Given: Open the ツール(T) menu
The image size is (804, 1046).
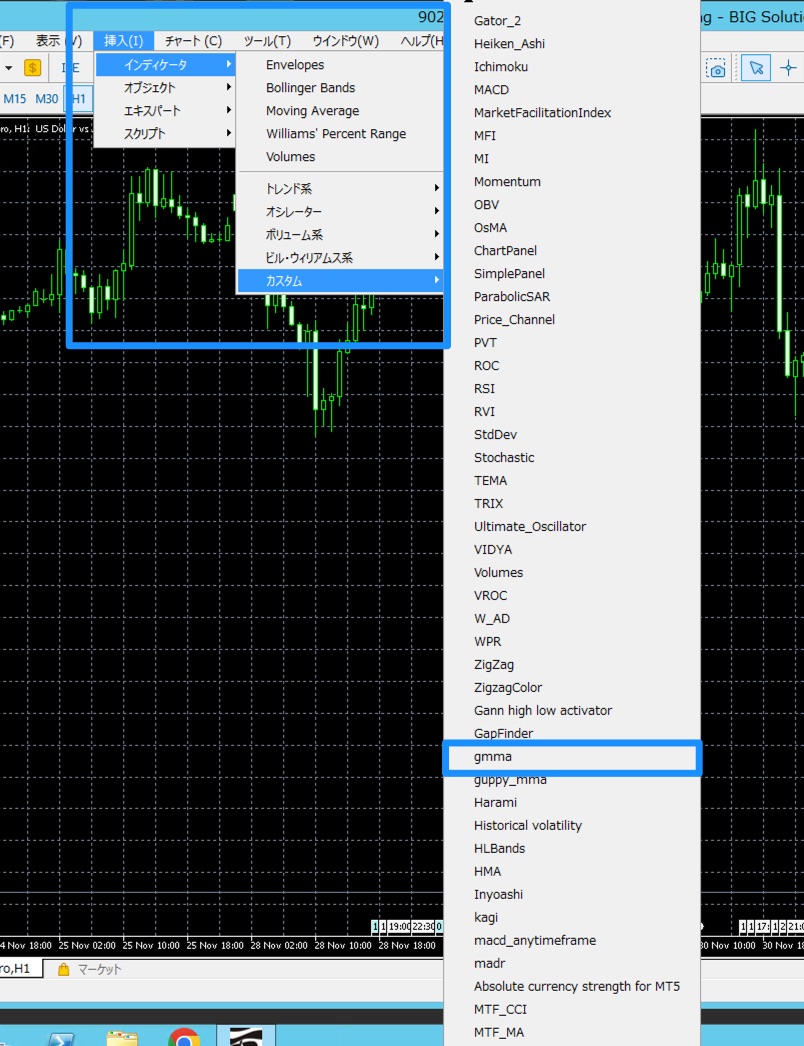Looking at the screenshot, I should click(267, 41).
